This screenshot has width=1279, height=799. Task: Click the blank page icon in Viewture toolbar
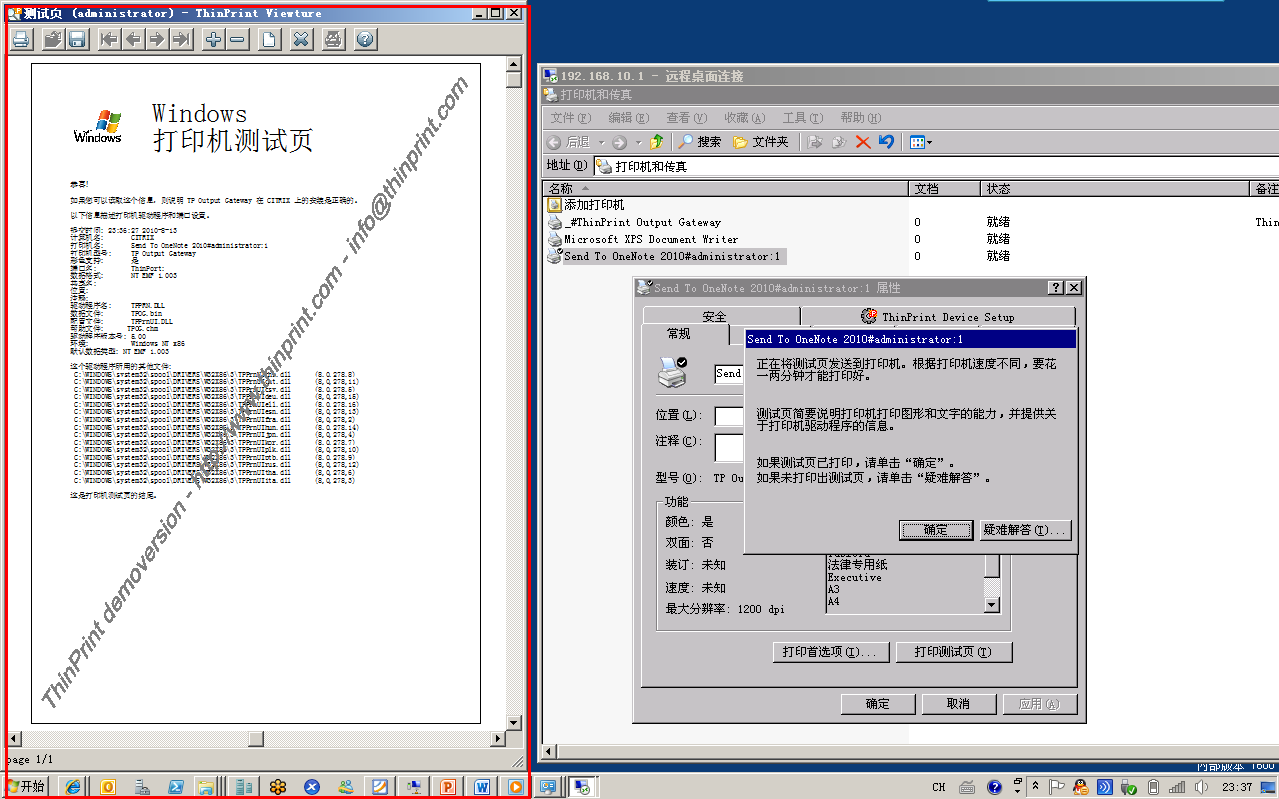click(x=269, y=39)
